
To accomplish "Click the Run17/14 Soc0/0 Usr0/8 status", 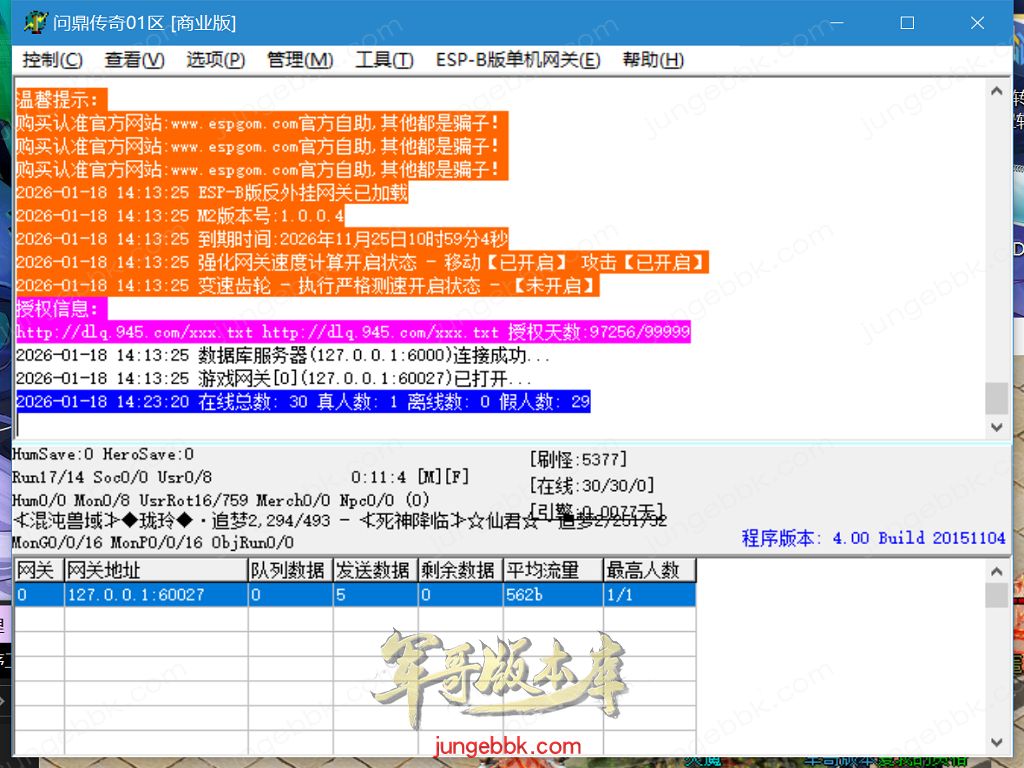I will [112, 477].
